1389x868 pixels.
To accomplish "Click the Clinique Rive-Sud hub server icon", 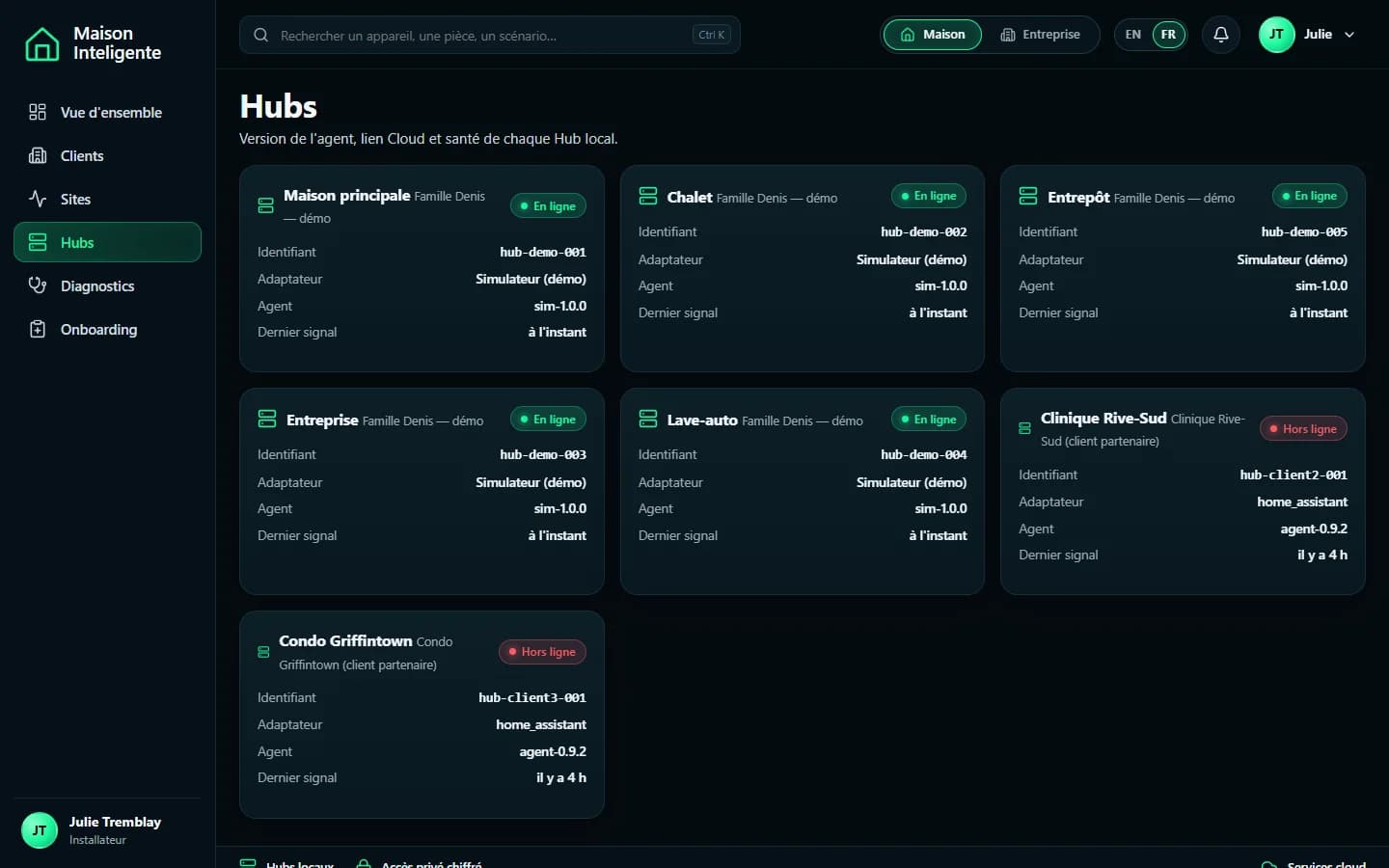I will click(1025, 428).
